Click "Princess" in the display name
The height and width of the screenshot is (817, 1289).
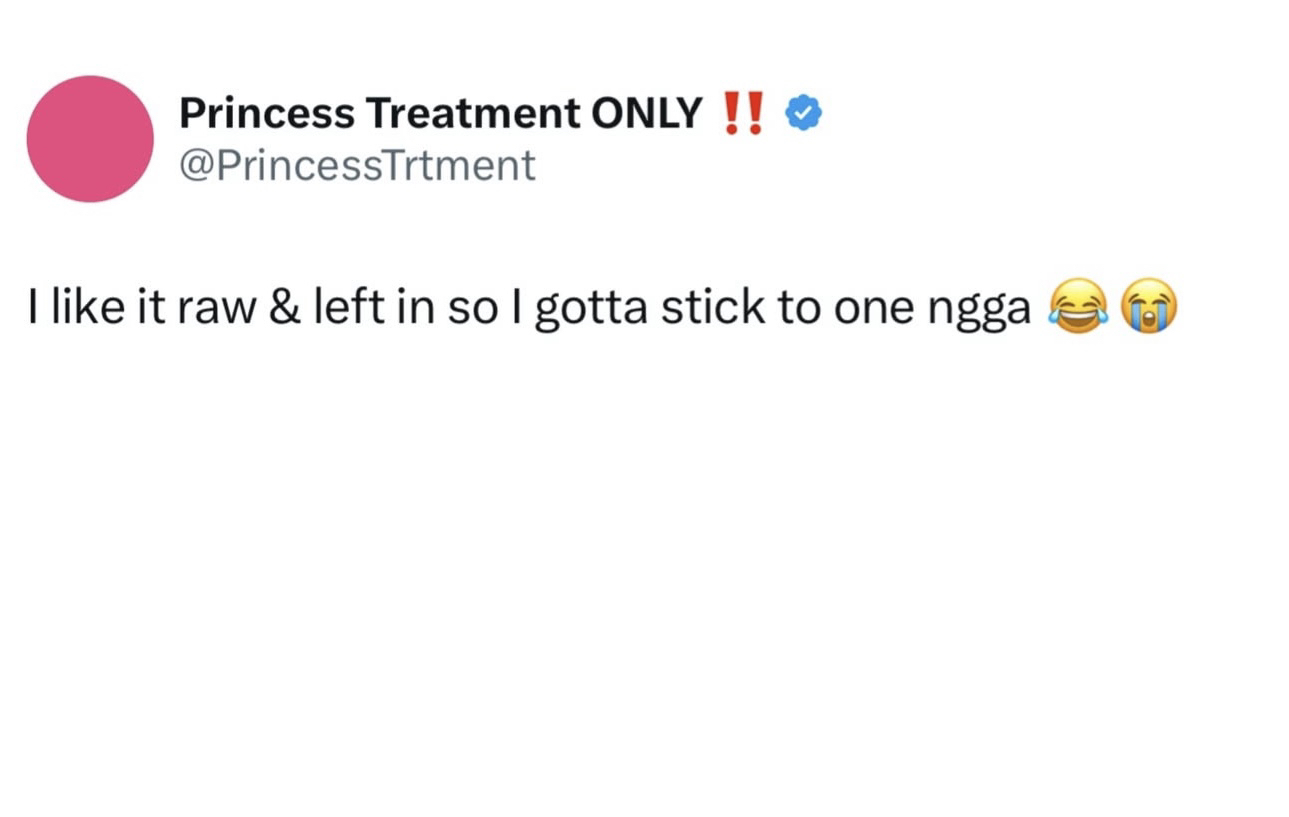[x=267, y=114]
